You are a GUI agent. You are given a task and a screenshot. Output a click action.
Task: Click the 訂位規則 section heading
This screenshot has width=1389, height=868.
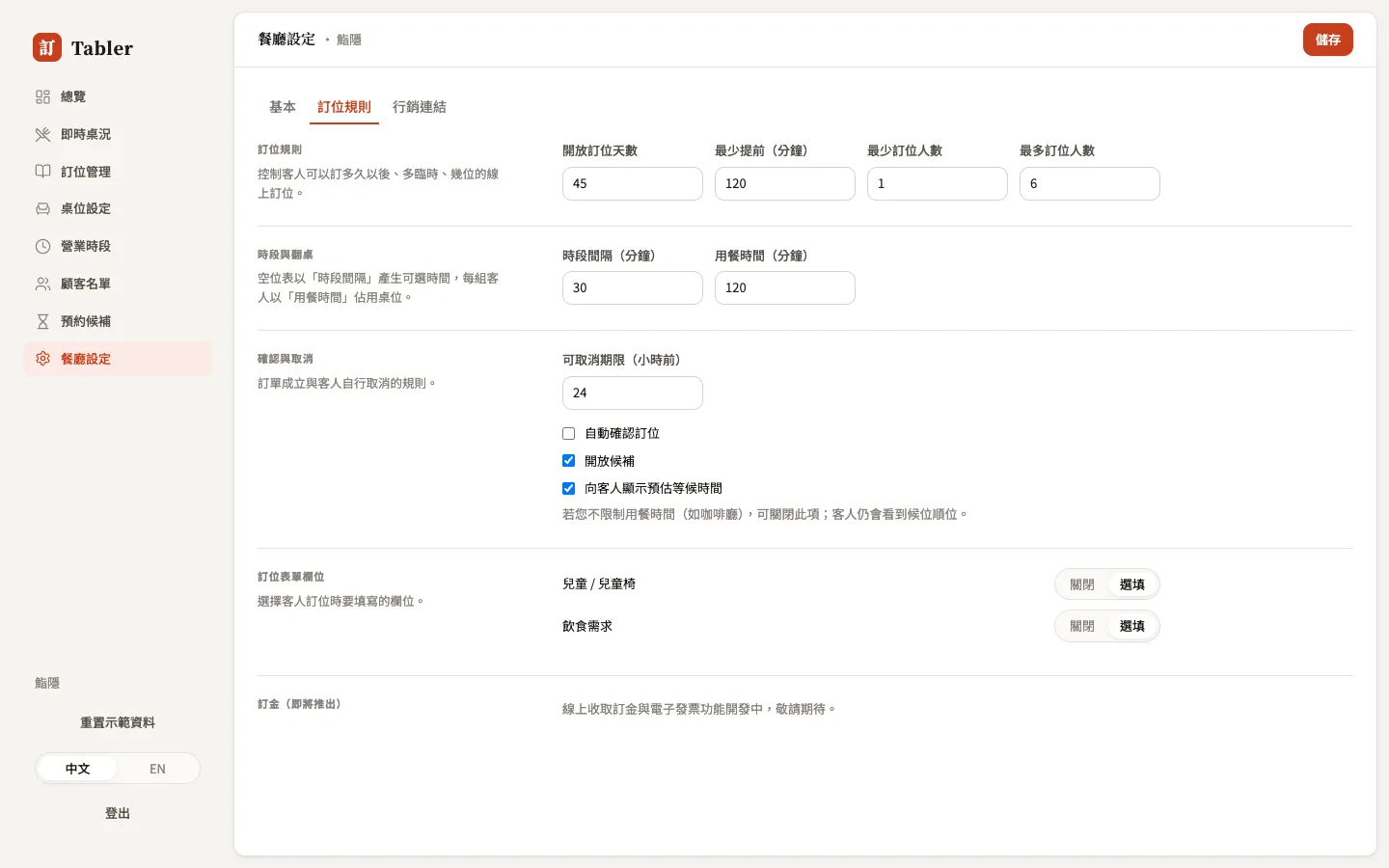tap(280, 149)
